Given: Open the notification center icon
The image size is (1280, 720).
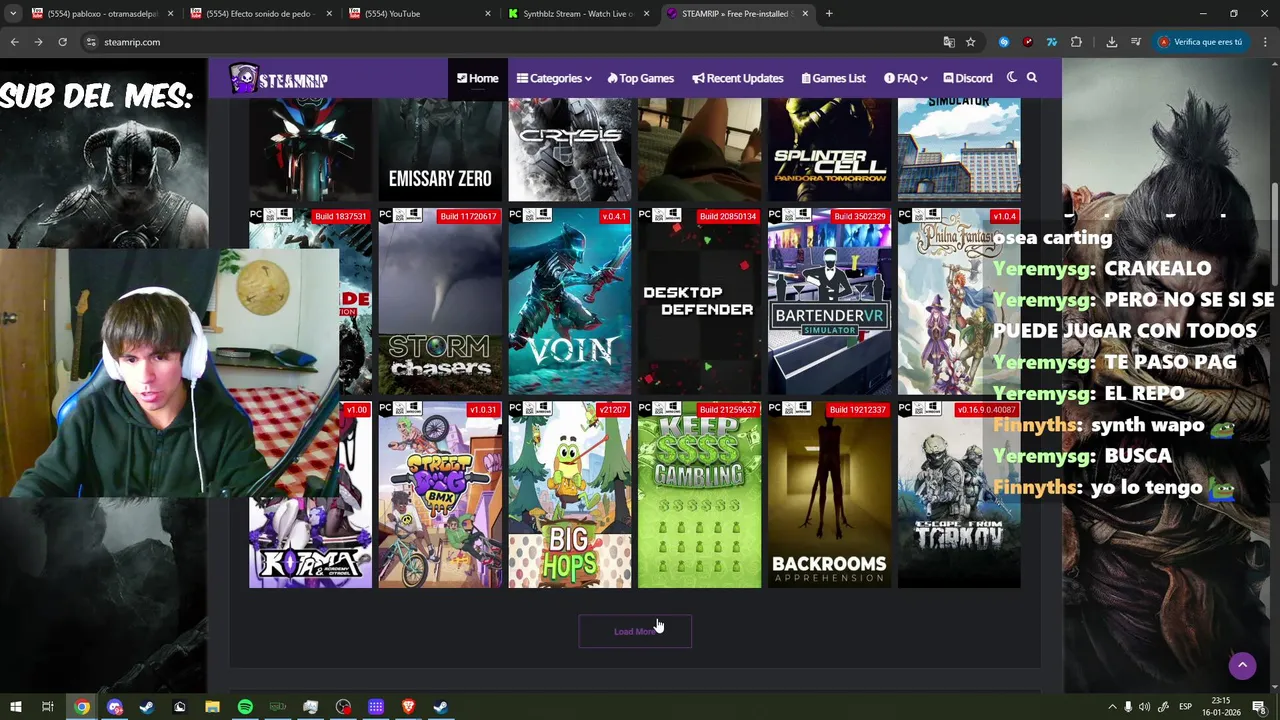Looking at the screenshot, I should click(1259, 707).
